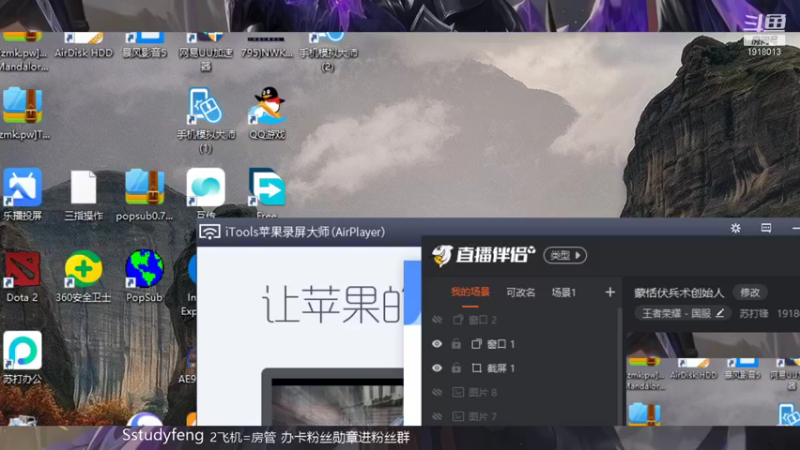Screen dimensions: 800x450
Task: Open the AirDisk HDD desktop shortcut
Action: (83, 45)
